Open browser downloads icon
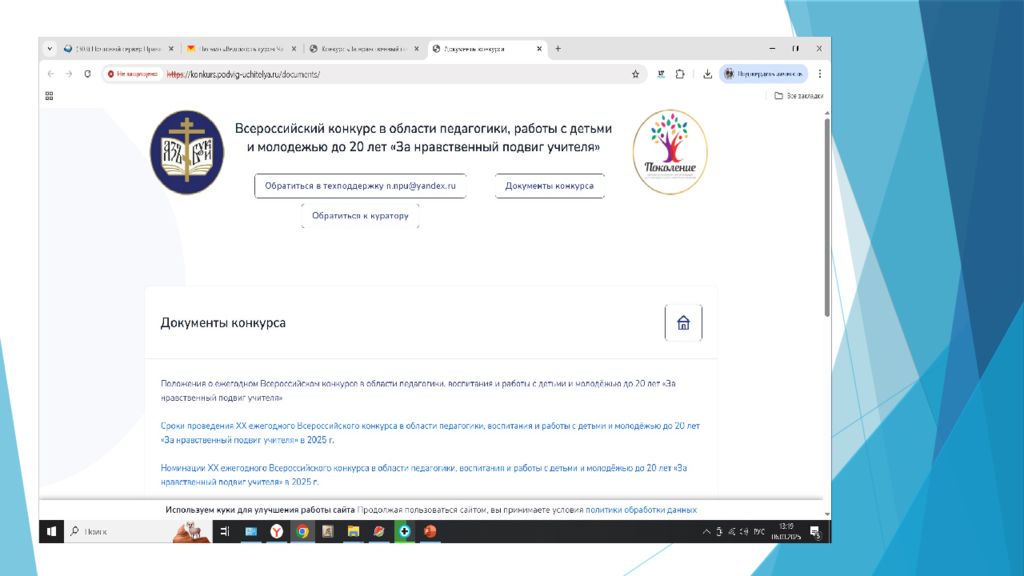The image size is (1024, 576). point(707,74)
